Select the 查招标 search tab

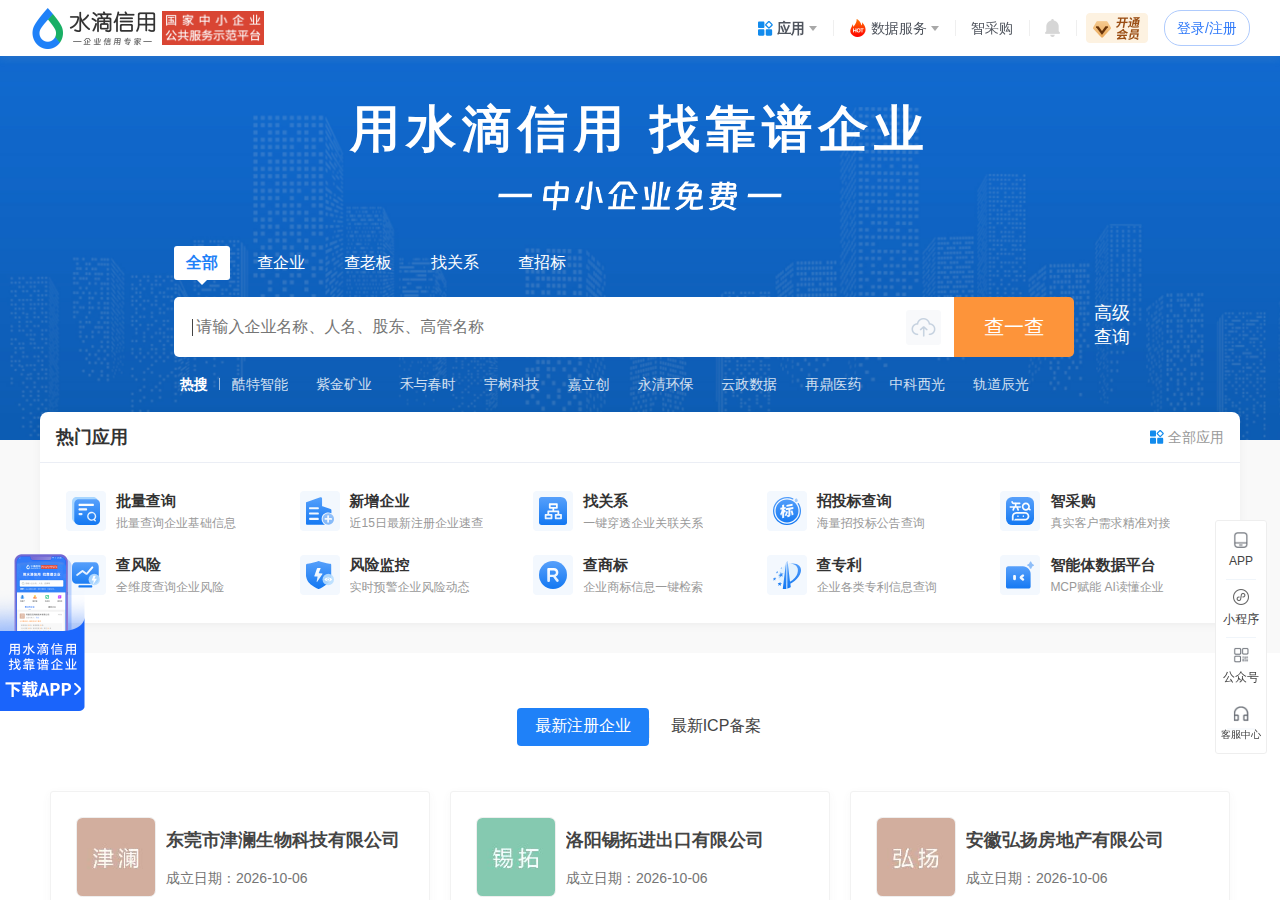point(542,263)
